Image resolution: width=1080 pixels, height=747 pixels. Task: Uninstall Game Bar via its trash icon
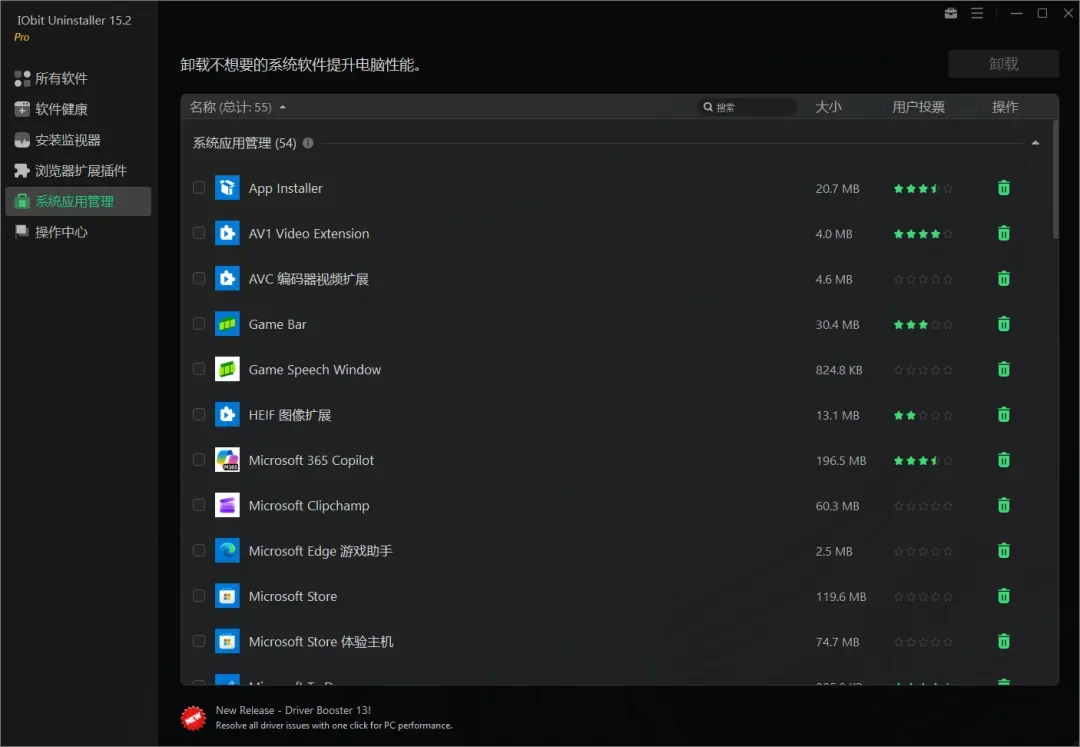pyautogui.click(x=1004, y=324)
